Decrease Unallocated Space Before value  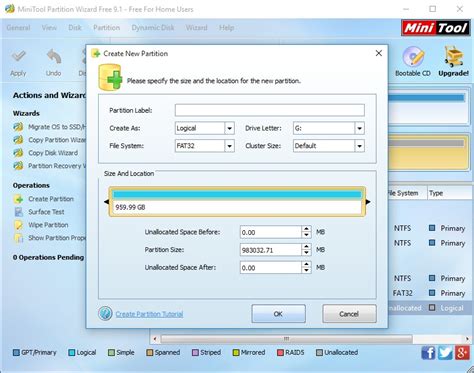pos(306,235)
